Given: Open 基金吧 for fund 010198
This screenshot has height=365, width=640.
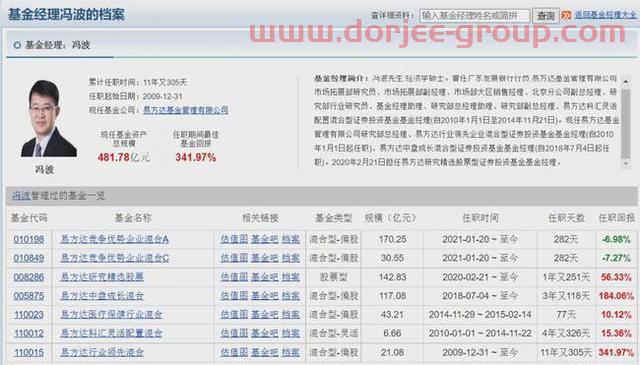Looking at the screenshot, I should click(264, 239).
